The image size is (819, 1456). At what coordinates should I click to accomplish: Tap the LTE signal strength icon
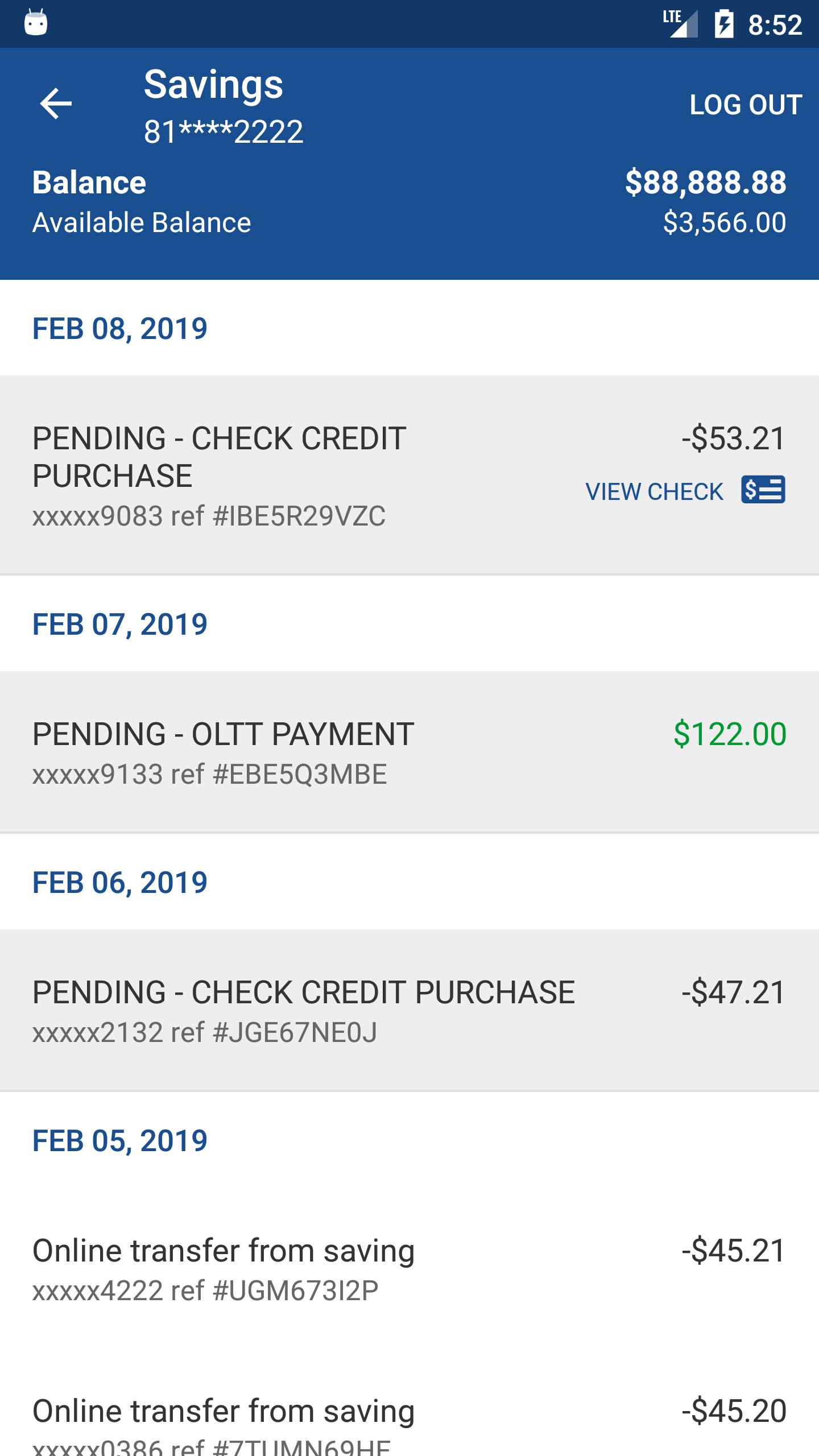[680, 24]
